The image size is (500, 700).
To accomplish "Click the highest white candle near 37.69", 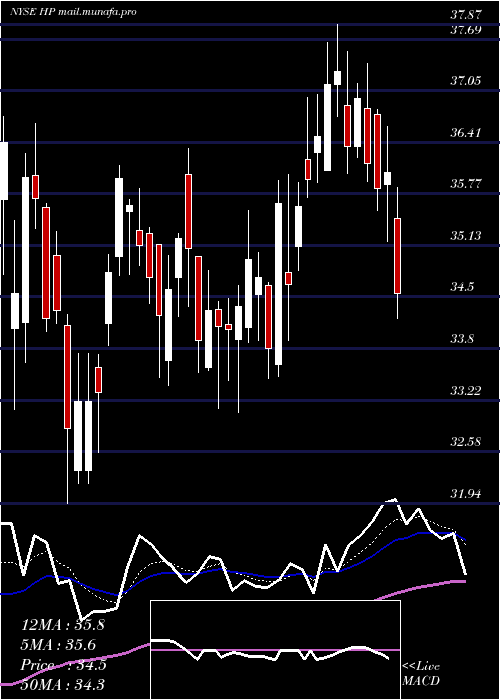I will click(338, 78).
